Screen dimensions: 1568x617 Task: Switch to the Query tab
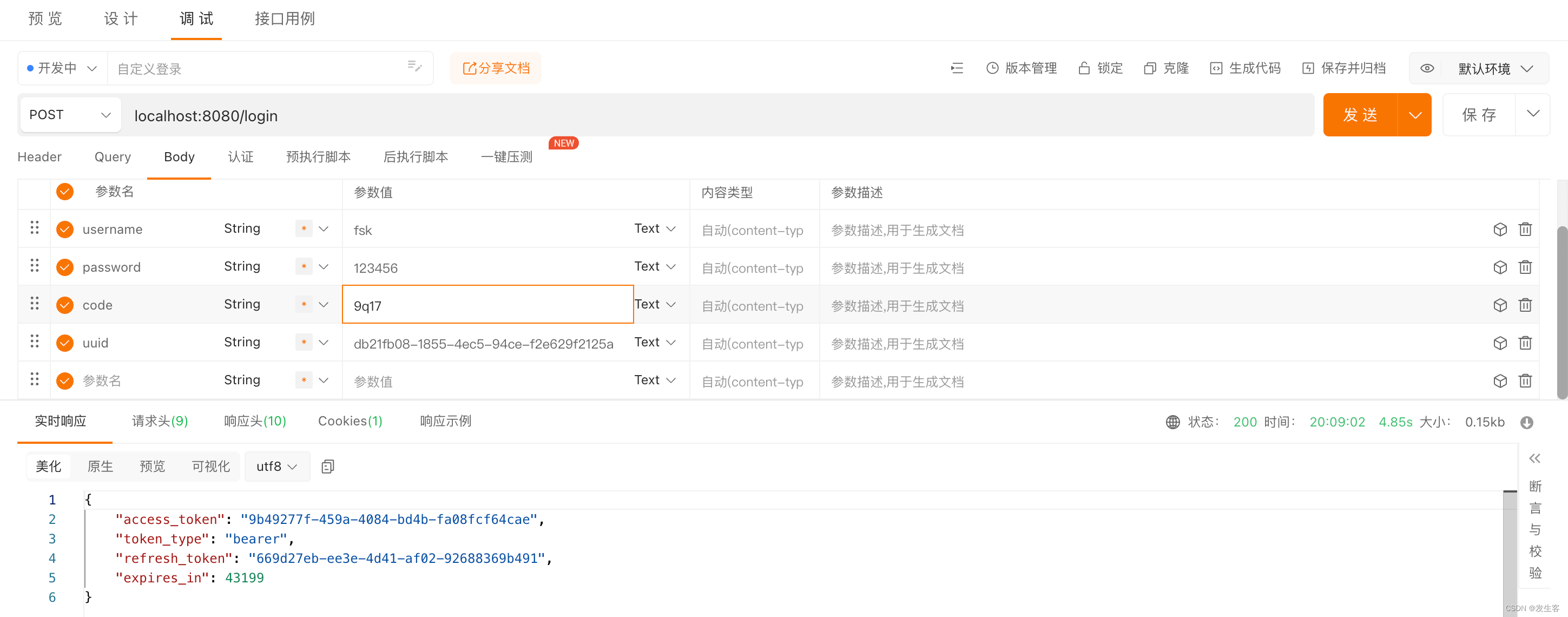click(113, 157)
